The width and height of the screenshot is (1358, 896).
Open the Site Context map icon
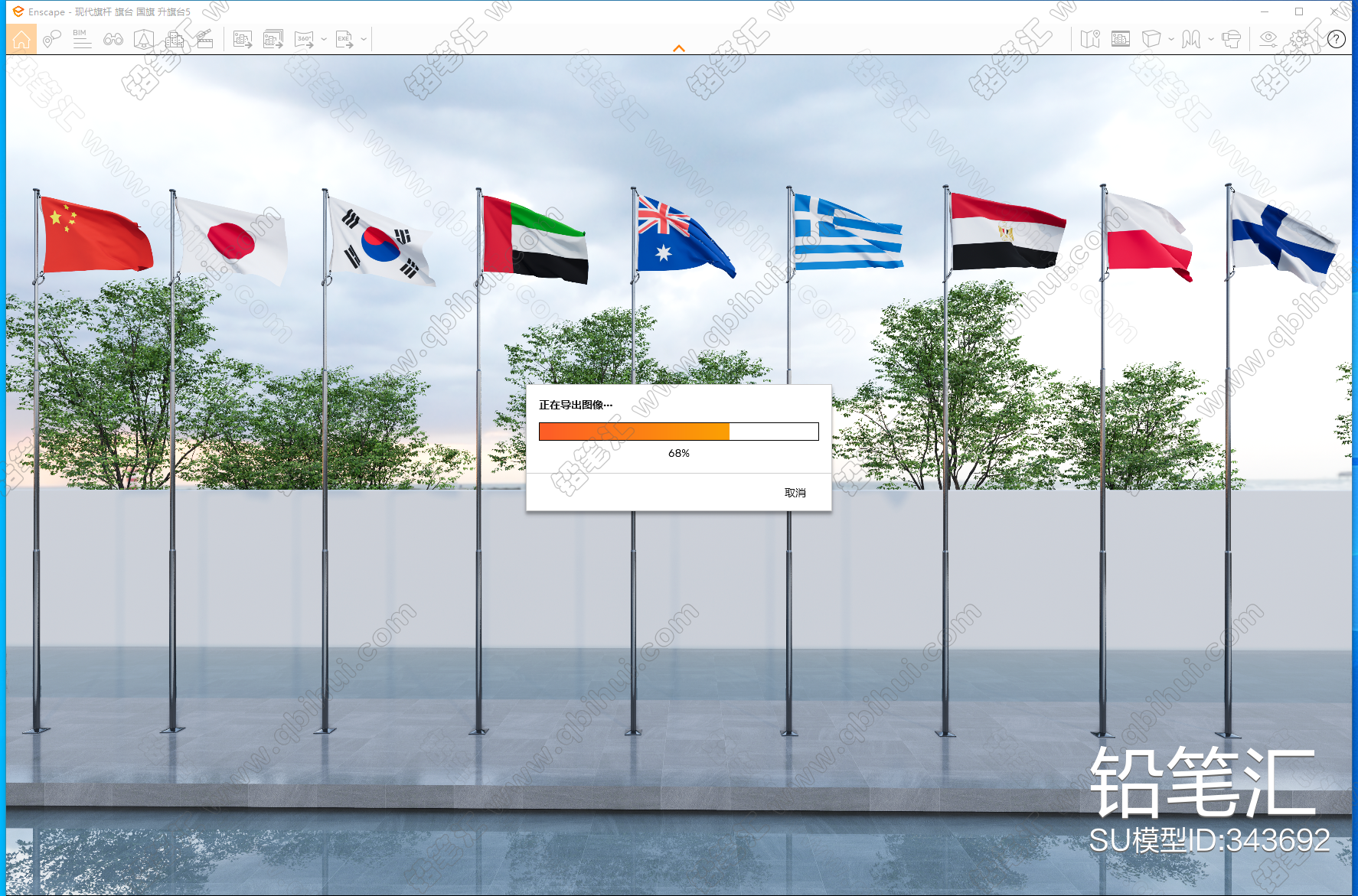pos(1090,39)
